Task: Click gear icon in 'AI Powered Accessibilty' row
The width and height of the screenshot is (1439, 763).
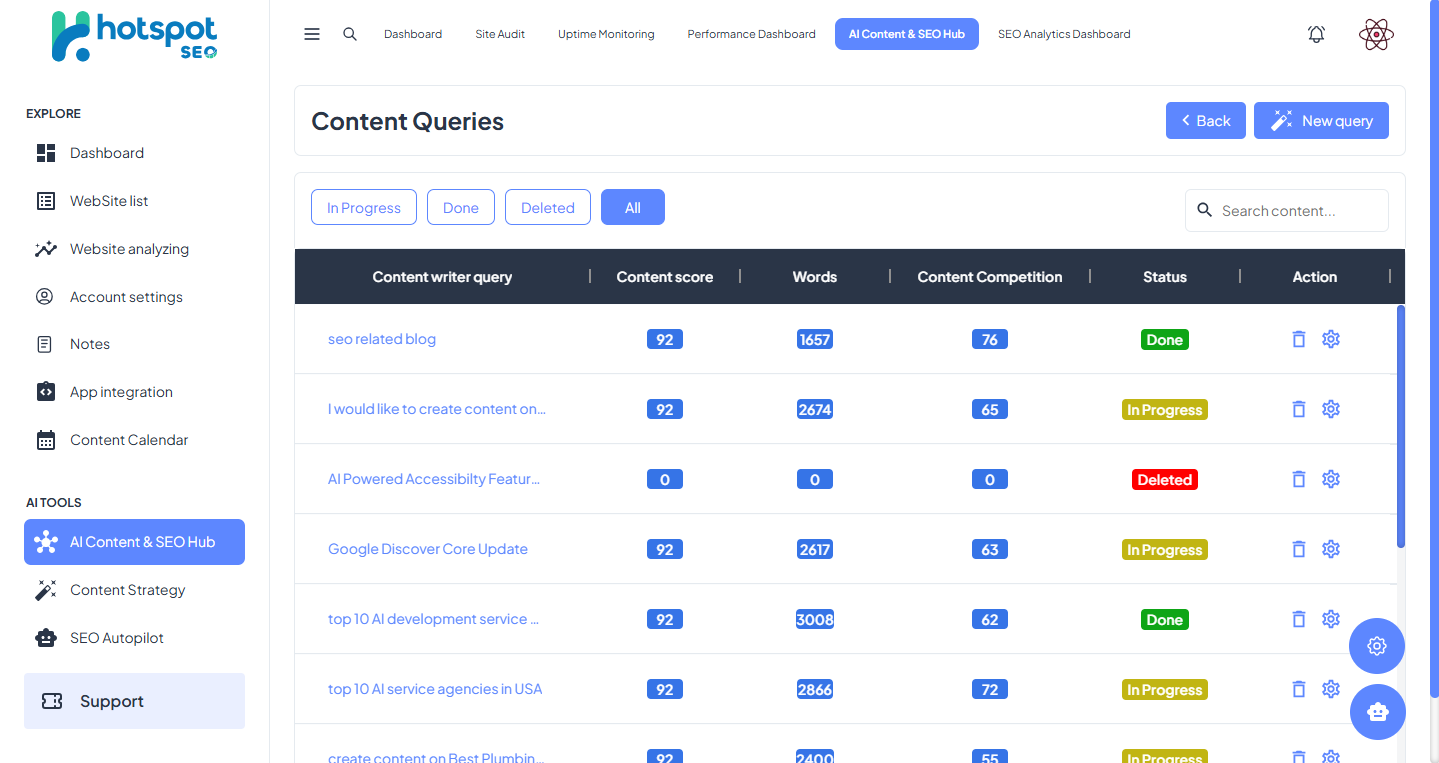Action: pos(1331,479)
